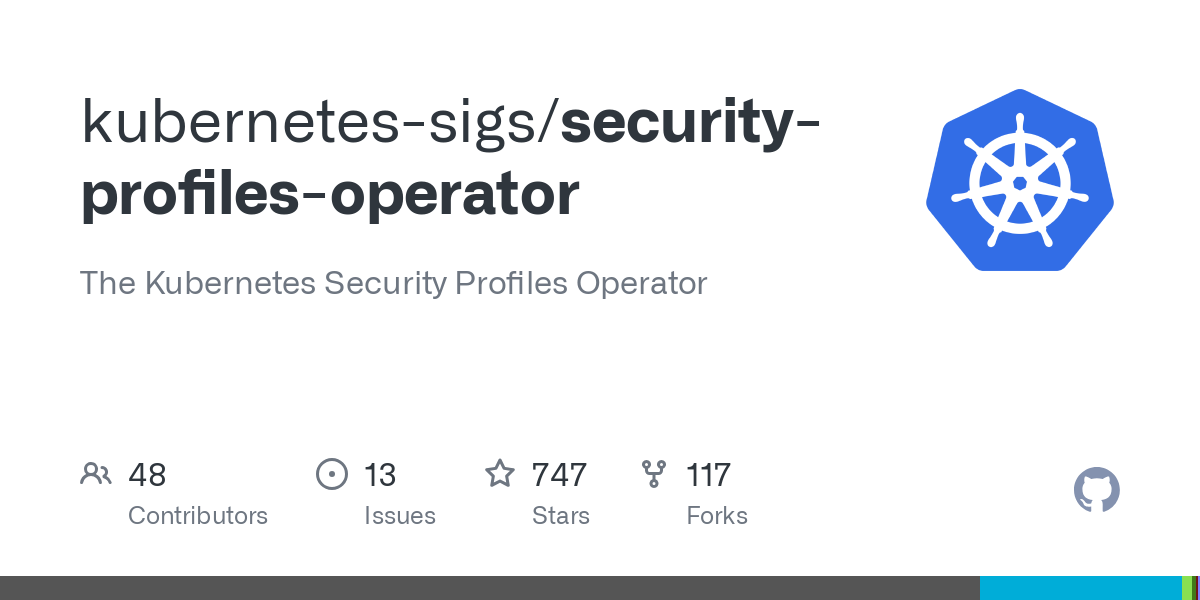Click the 117 forks count

click(708, 474)
